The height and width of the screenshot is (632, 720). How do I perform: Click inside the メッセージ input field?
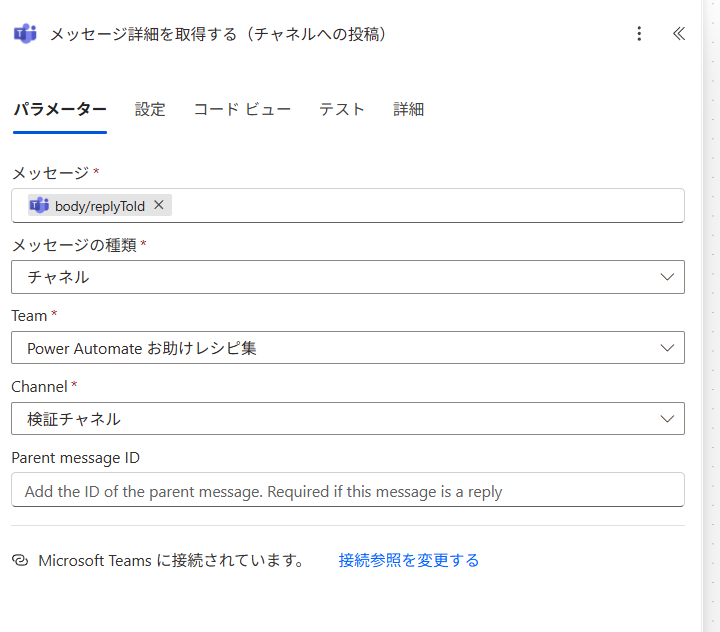coord(348,205)
